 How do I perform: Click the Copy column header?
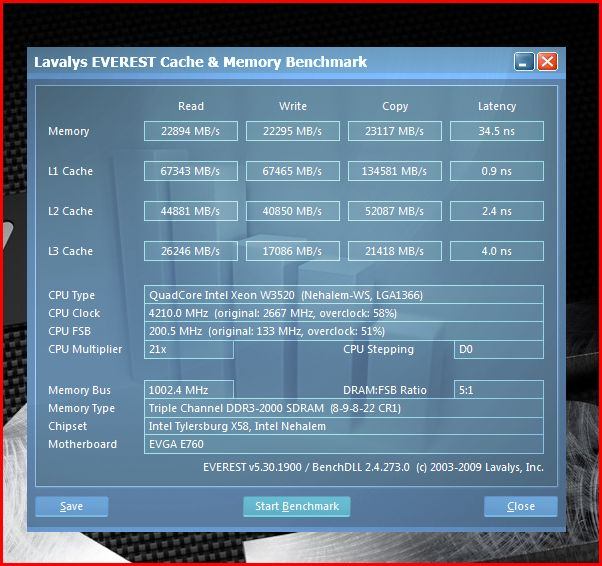[x=395, y=106]
